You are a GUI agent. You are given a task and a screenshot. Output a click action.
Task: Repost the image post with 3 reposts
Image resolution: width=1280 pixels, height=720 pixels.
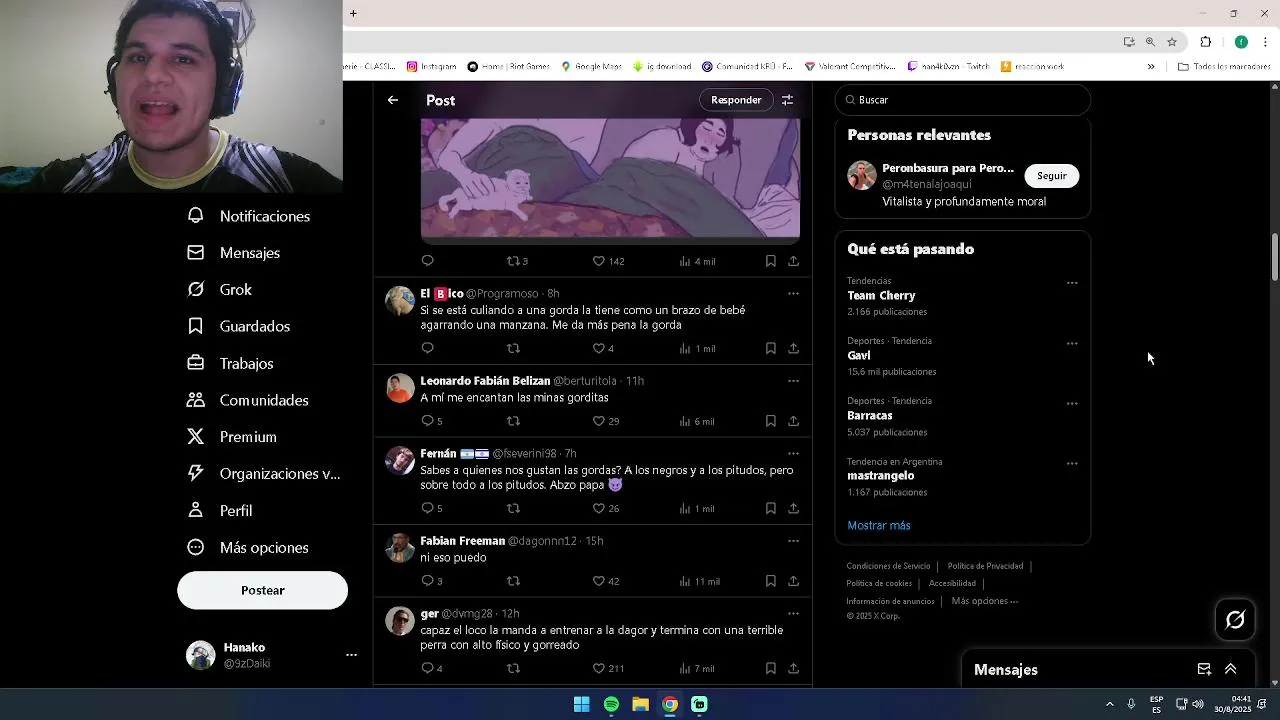517,261
